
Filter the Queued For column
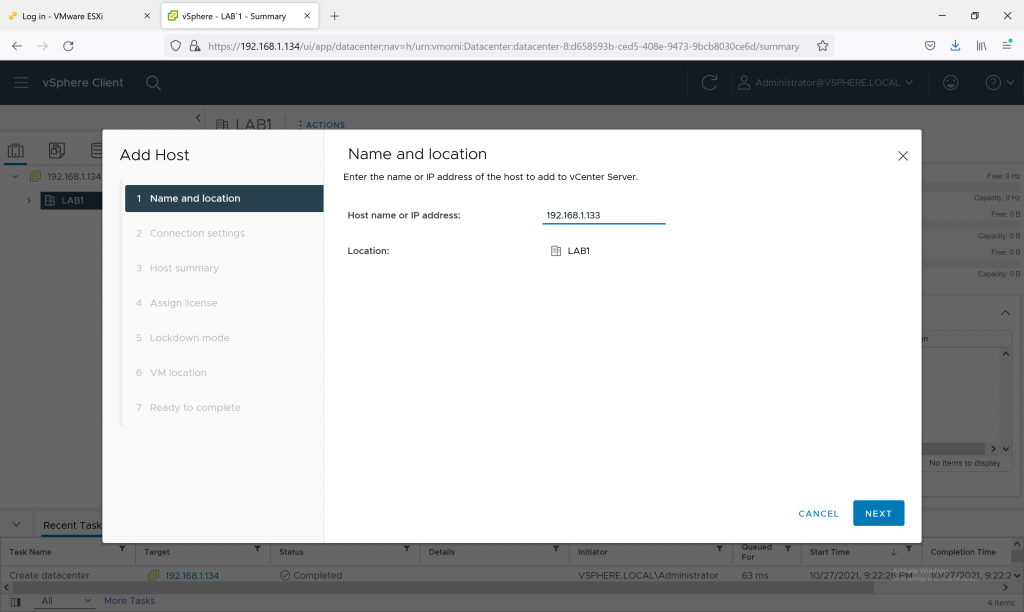788,549
